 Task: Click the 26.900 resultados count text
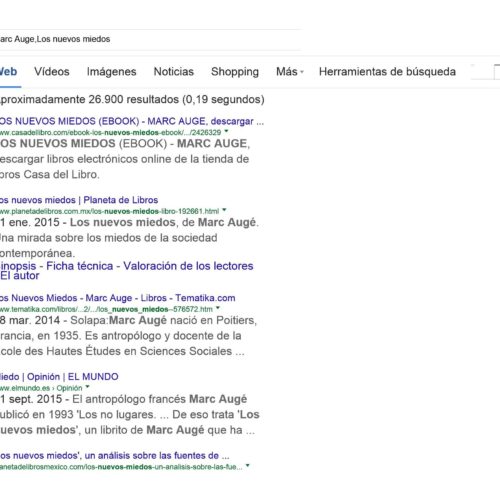132,99
